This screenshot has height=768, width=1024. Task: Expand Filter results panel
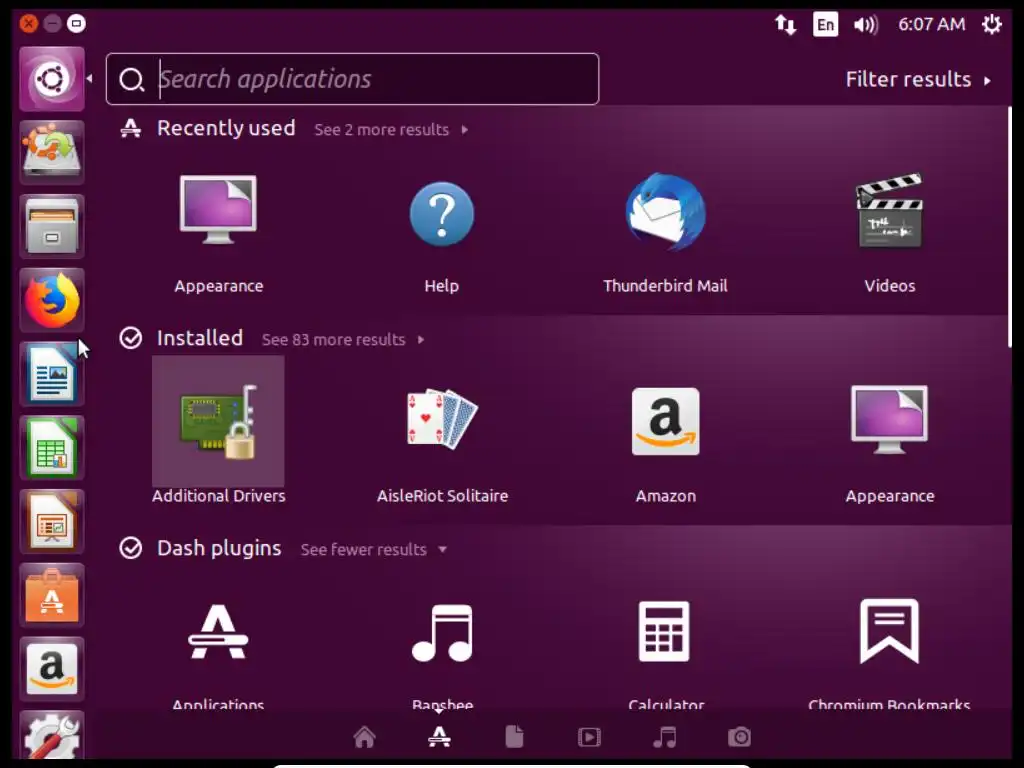pos(918,80)
